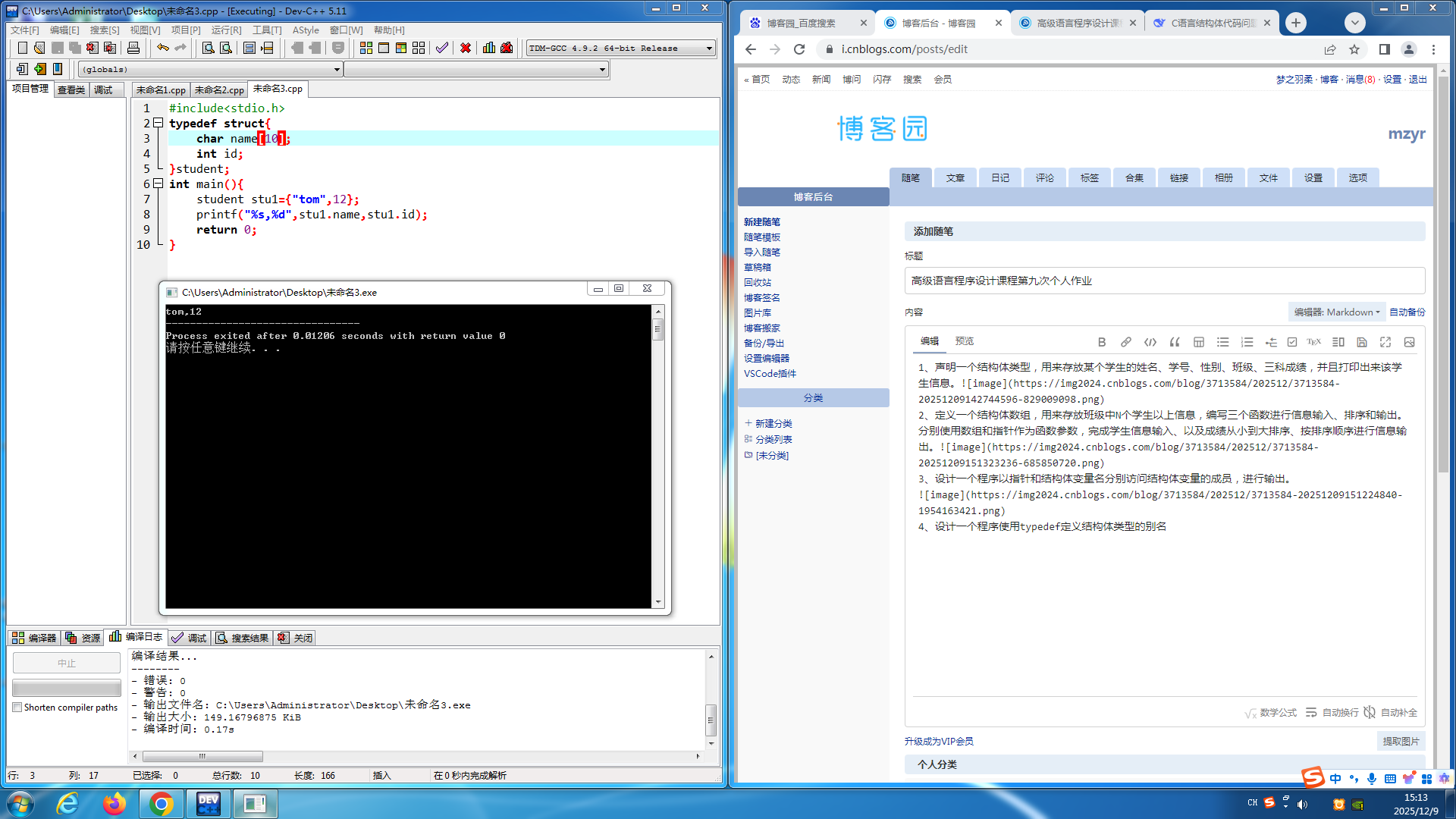
Task: Click the syntax check checkmark icon
Action: [442, 48]
